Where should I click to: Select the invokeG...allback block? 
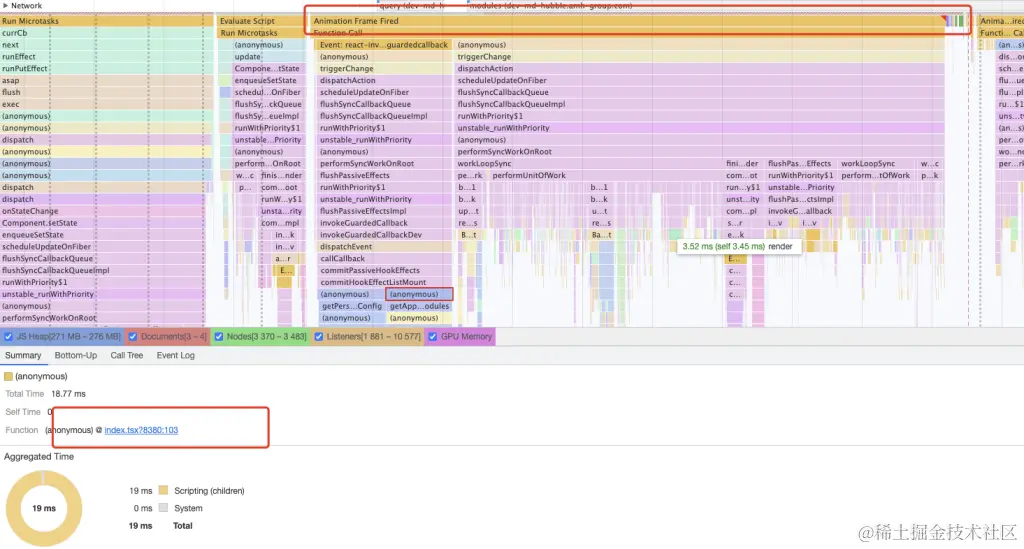[801, 211]
